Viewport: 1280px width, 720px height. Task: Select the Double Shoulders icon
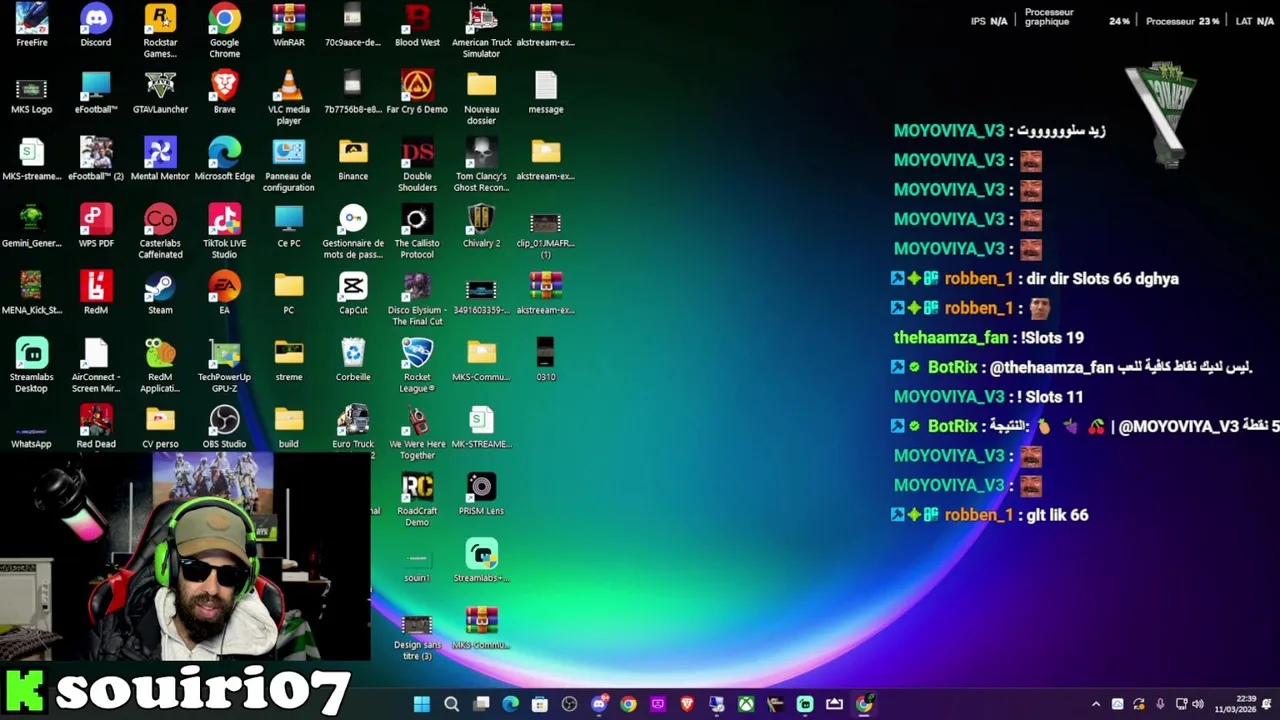point(417,166)
